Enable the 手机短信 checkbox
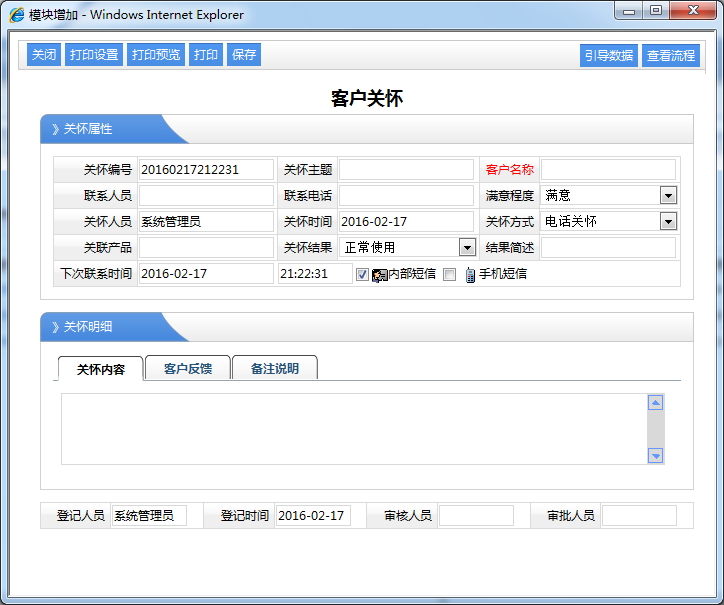The image size is (724, 605). tap(449, 275)
